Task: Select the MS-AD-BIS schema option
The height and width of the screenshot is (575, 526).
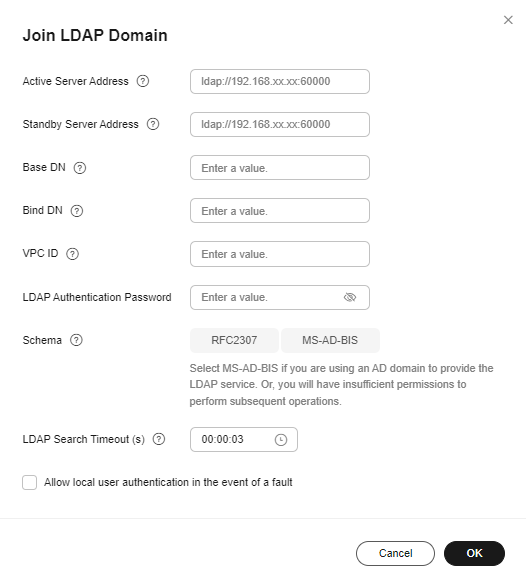Action: (x=330, y=340)
